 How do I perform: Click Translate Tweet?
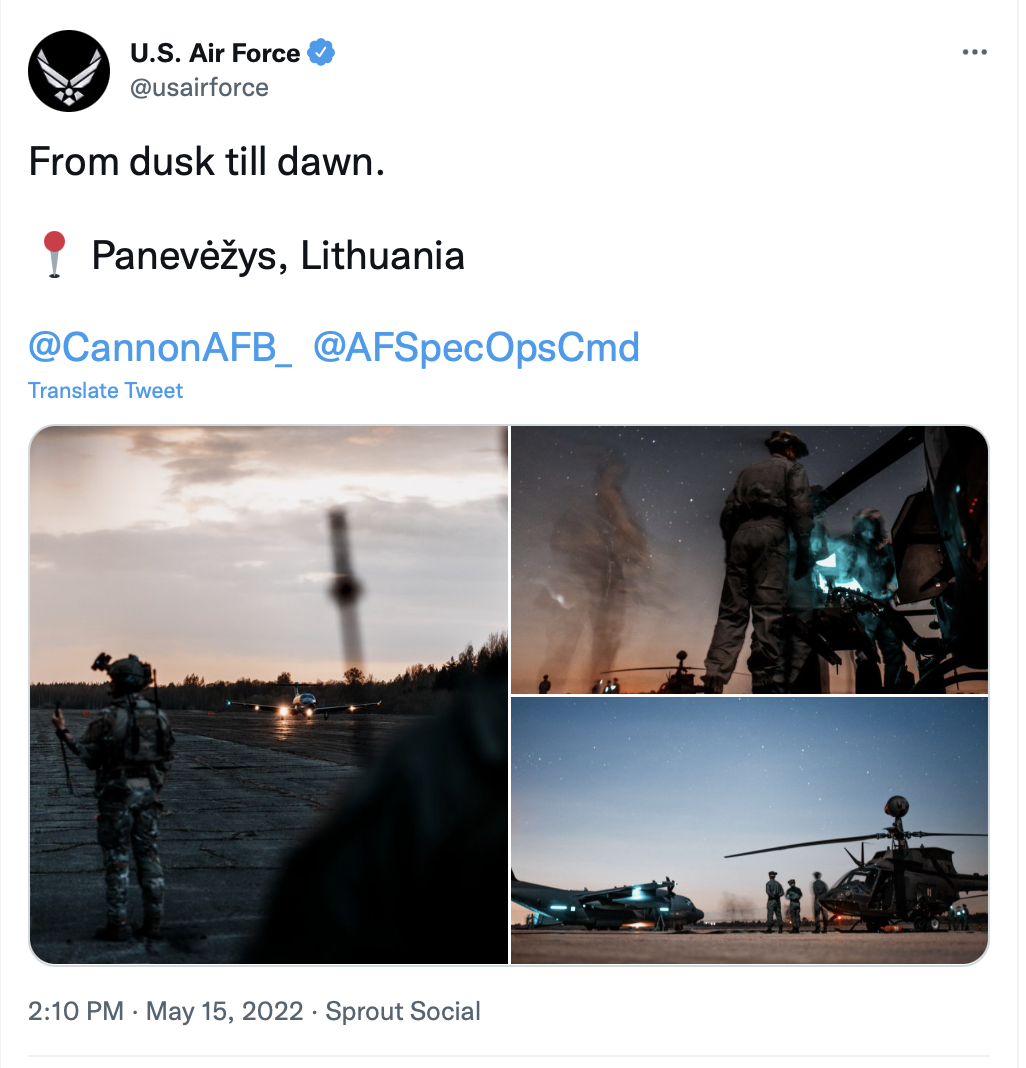[x=106, y=390]
